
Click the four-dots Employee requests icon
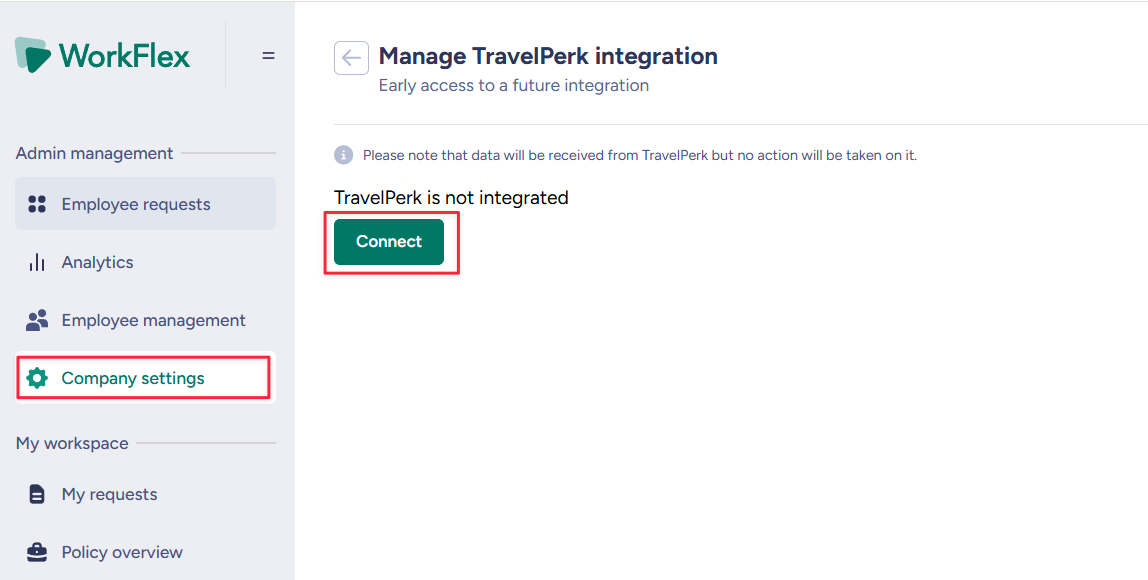pyautogui.click(x=37, y=204)
